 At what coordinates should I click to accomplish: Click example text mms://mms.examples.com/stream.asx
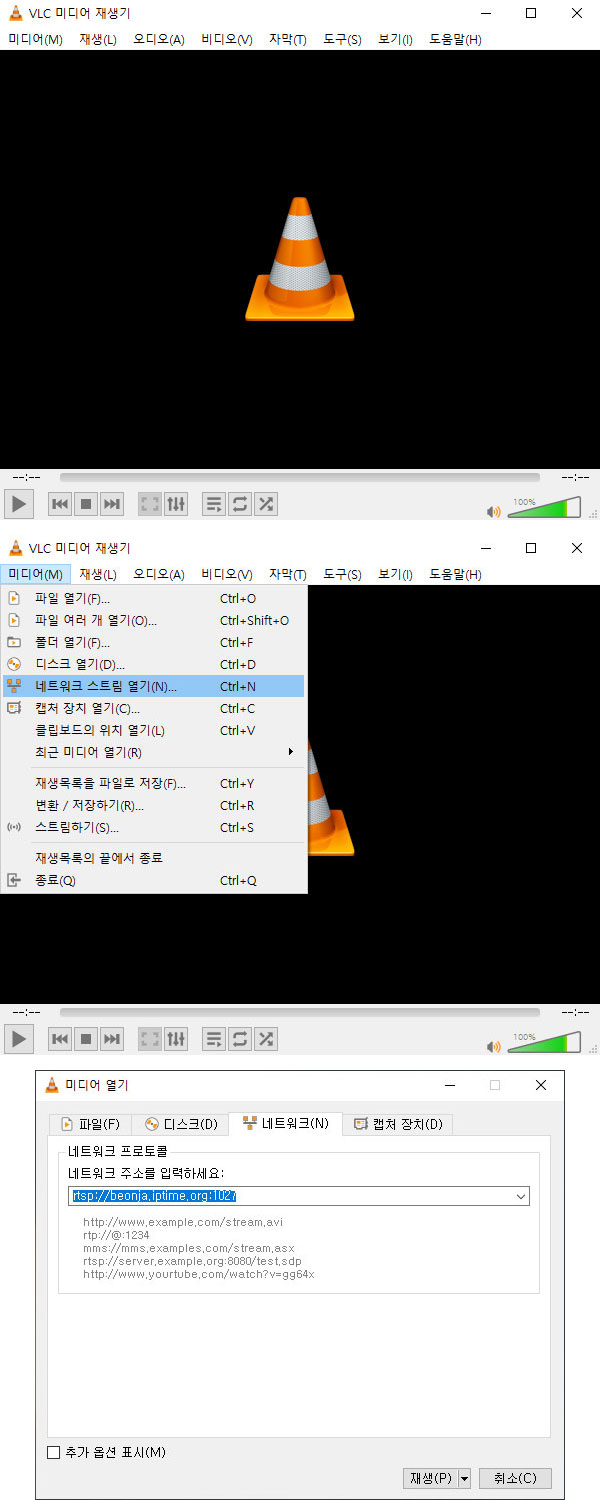point(189,1248)
